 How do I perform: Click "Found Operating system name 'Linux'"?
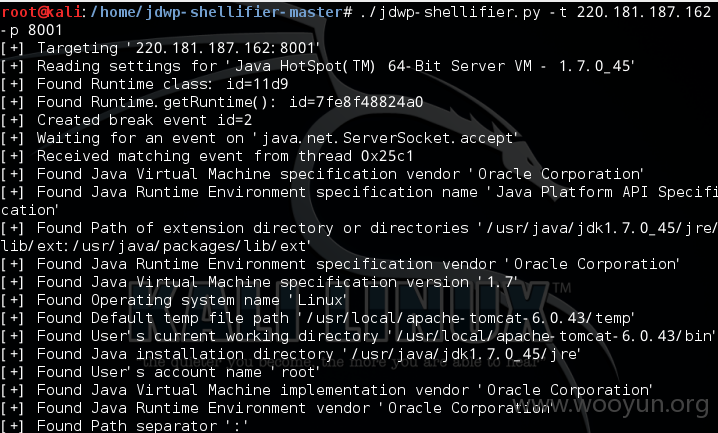pos(174,300)
